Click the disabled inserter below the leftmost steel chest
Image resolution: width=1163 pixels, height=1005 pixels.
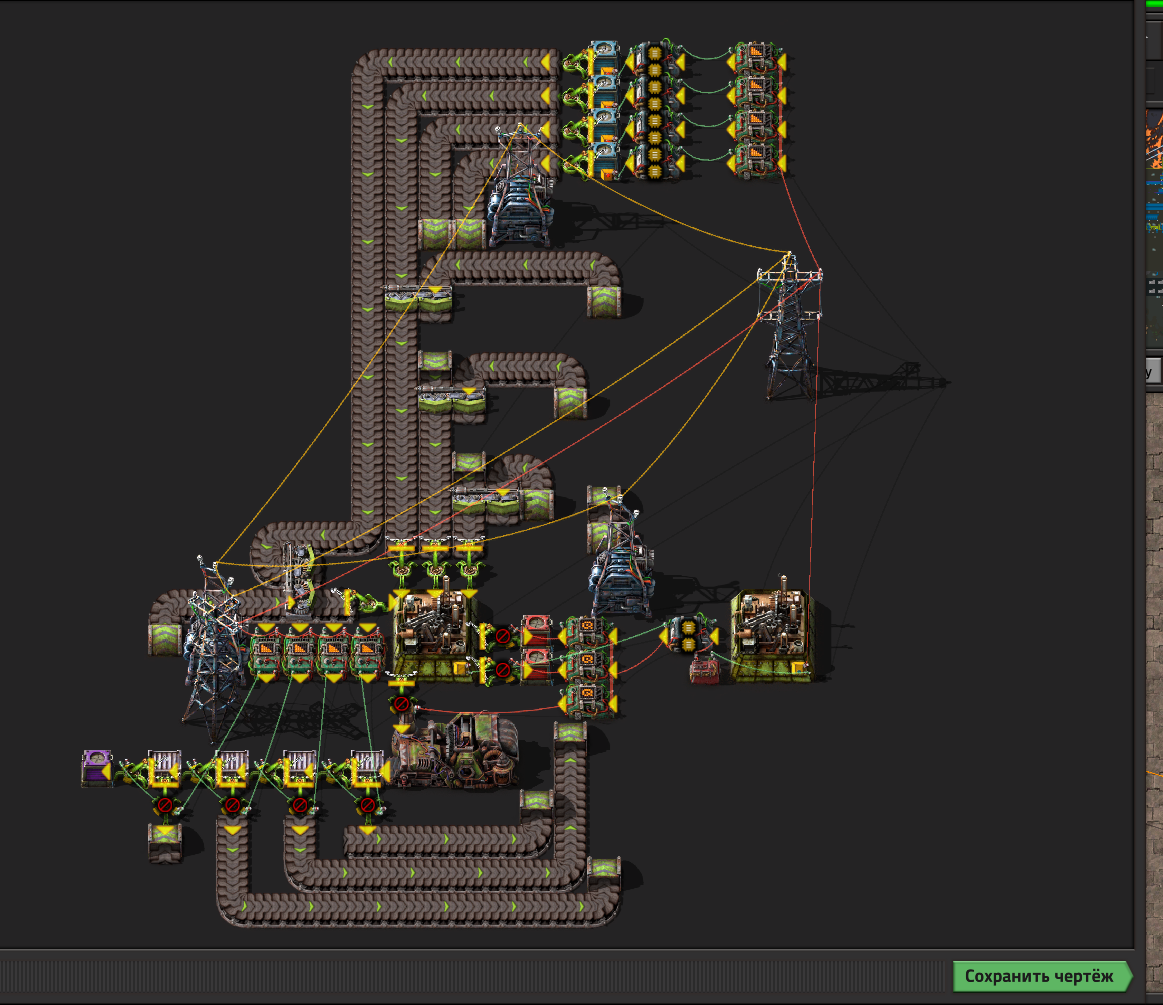tap(165, 805)
